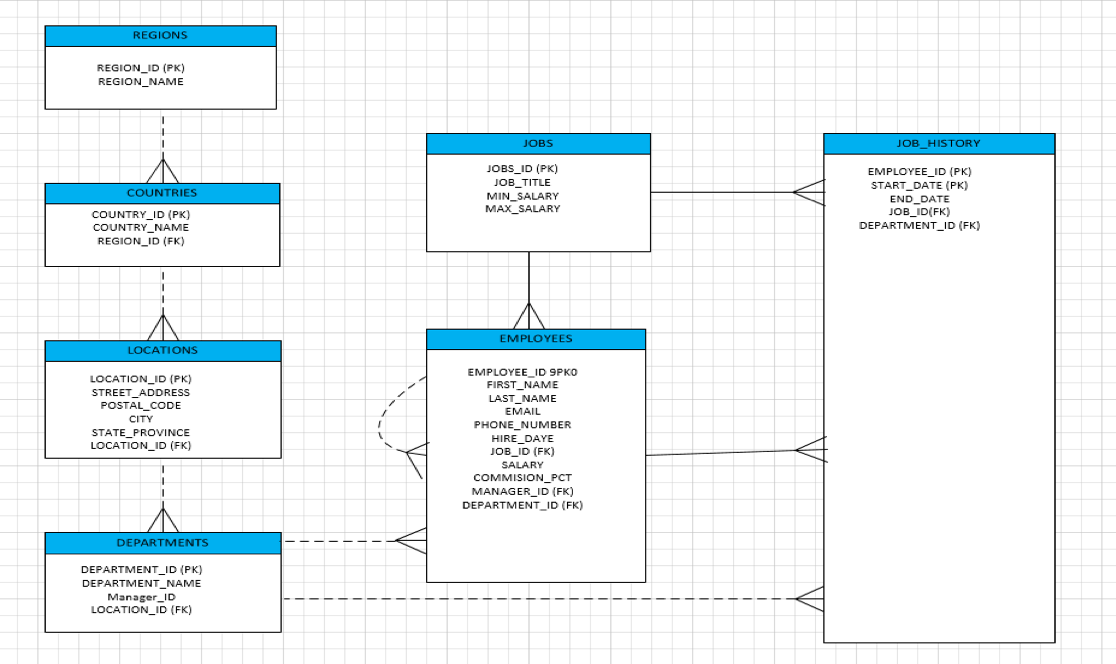Select the dashed line between REGIONS and COUNTRIES

pyautogui.click(x=162, y=135)
